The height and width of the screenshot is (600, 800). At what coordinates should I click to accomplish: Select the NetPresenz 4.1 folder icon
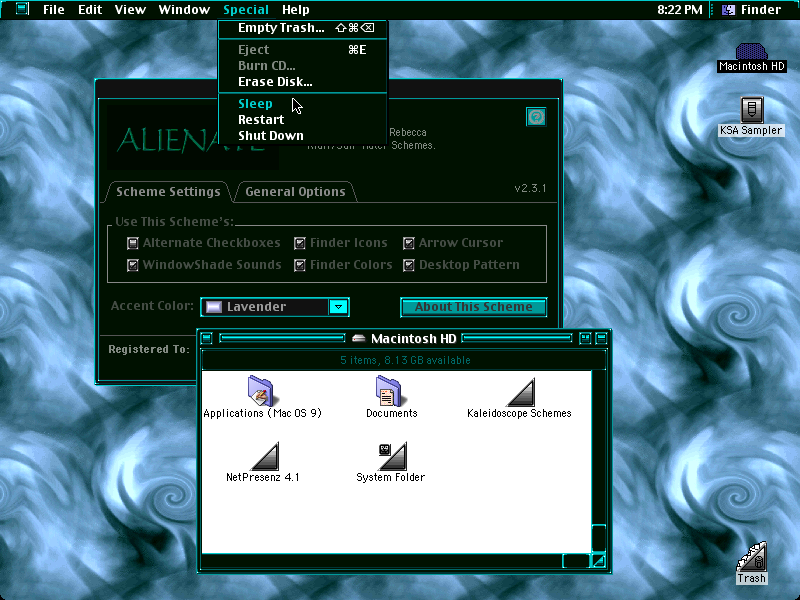point(265,456)
